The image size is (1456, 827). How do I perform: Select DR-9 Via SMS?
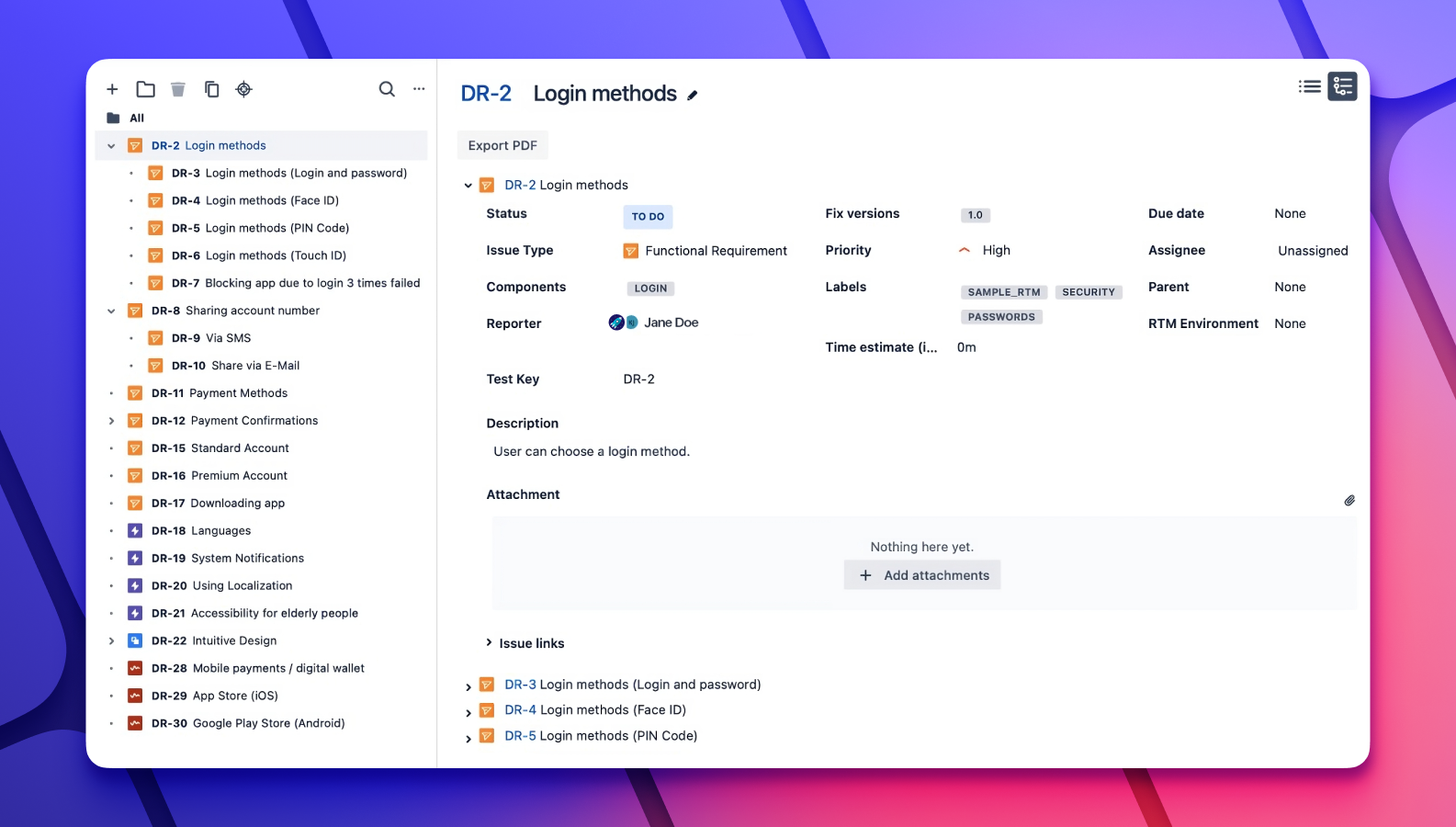point(211,338)
